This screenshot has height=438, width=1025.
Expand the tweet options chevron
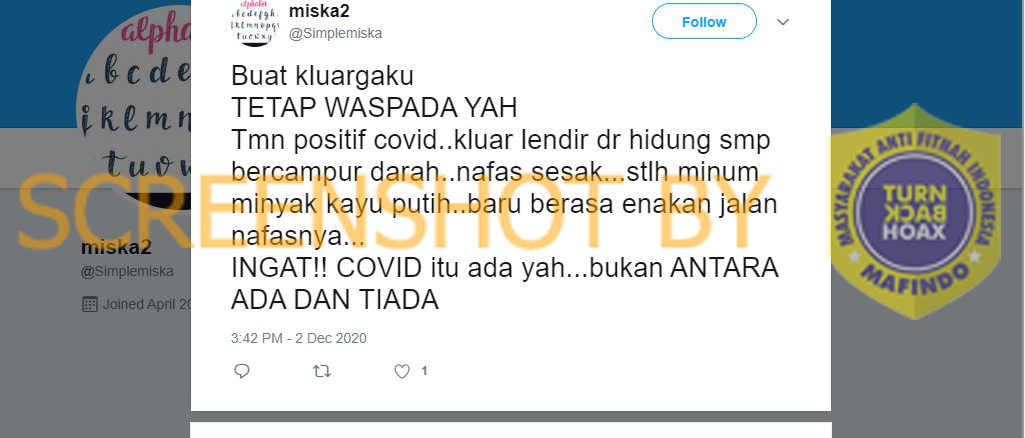(782, 22)
